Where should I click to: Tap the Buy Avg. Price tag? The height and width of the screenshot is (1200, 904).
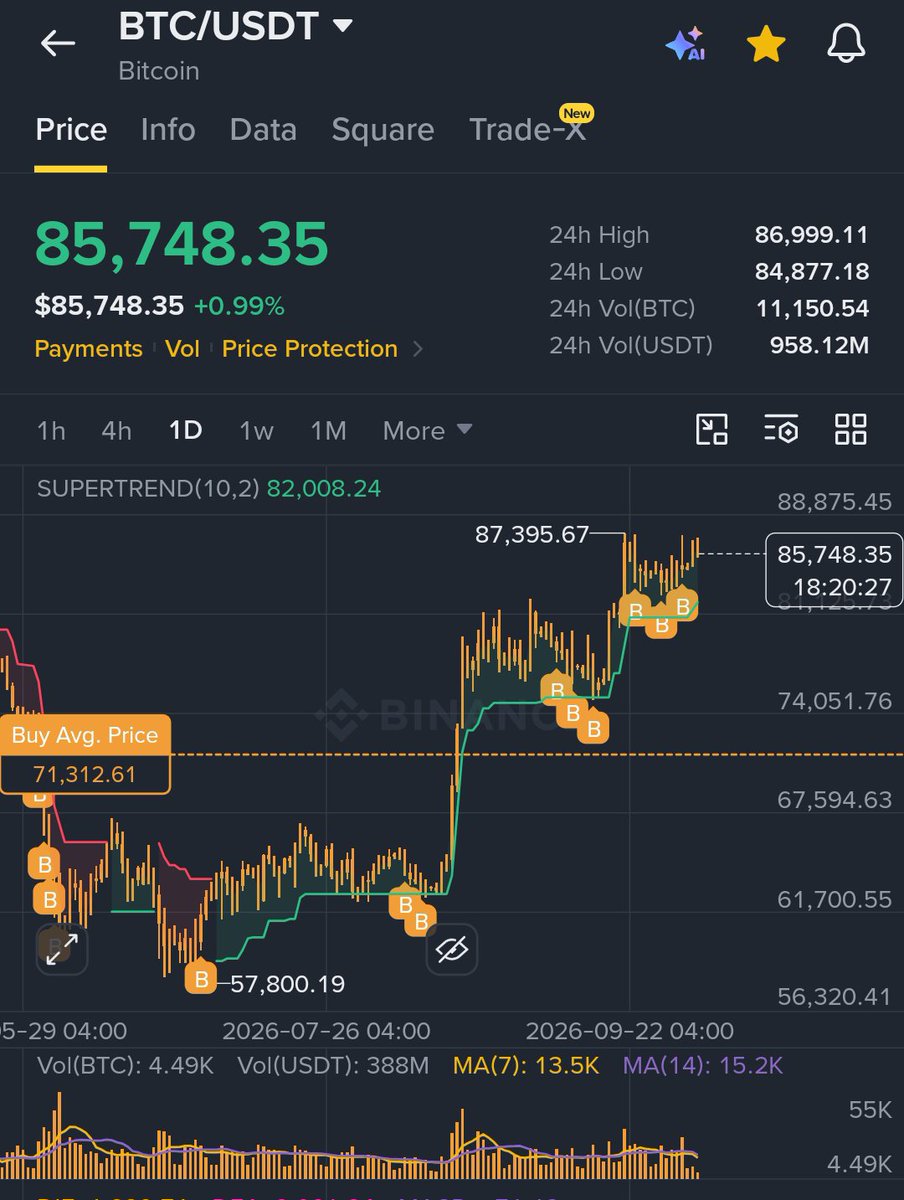85,755
